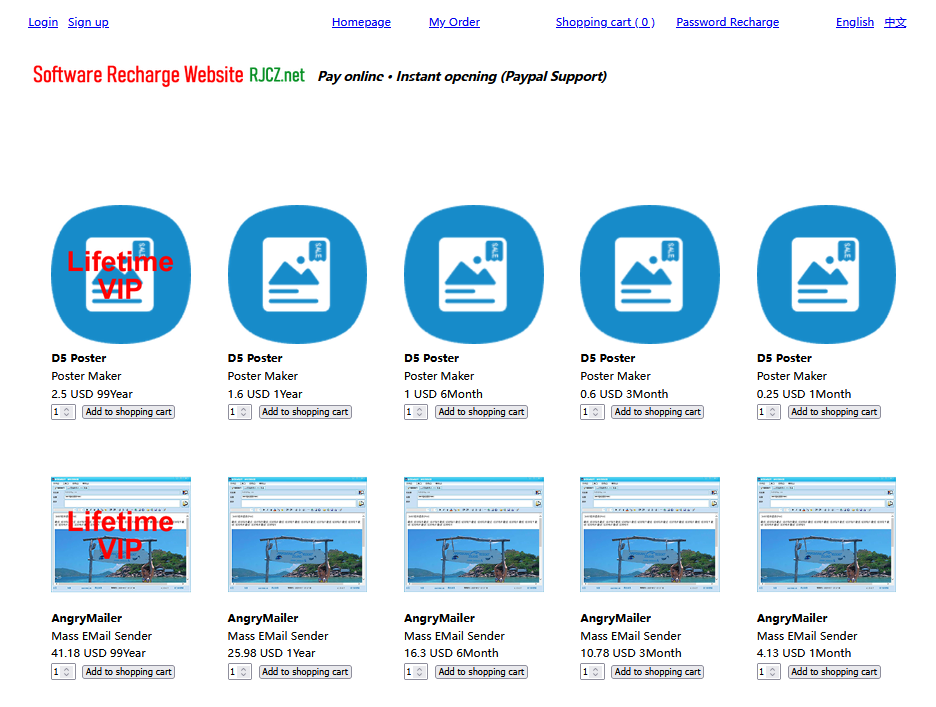Click the D5 Poster 1Year product icon
This screenshot has width=936, height=707.
[x=297, y=274]
